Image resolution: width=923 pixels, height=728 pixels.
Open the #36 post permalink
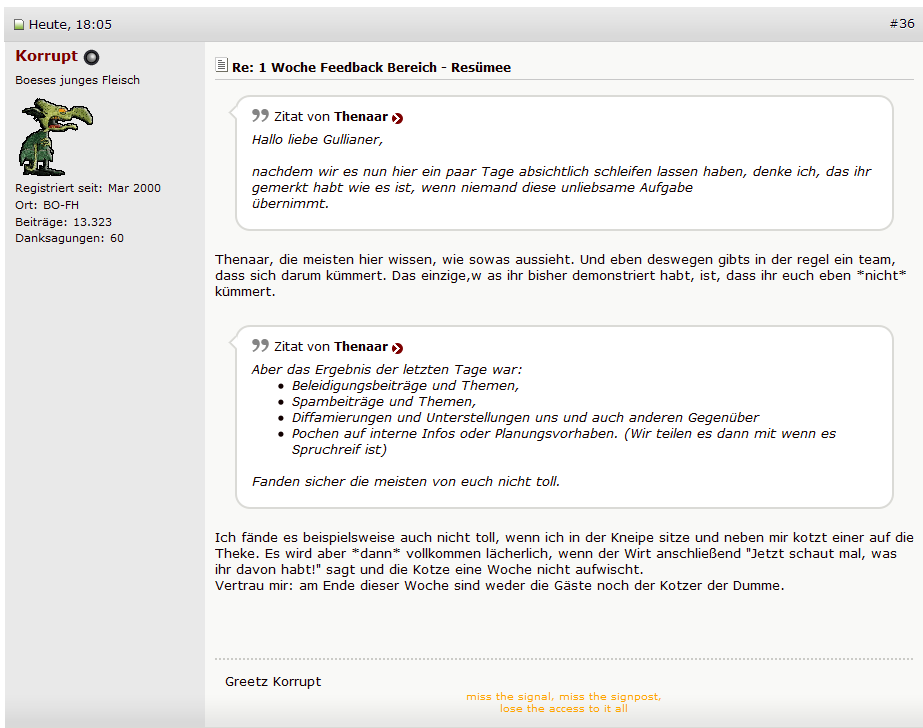pos(901,24)
